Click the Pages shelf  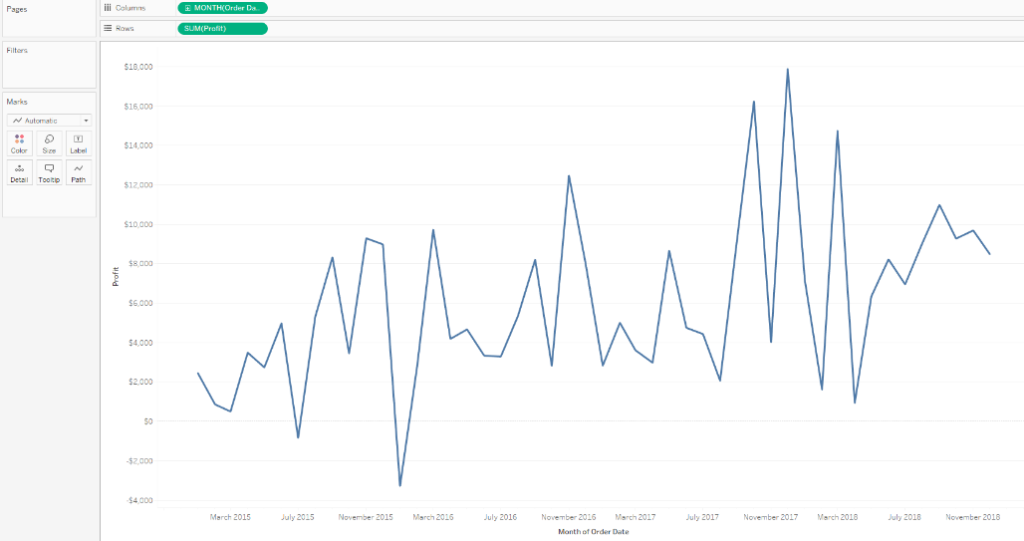(x=49, y=18)
